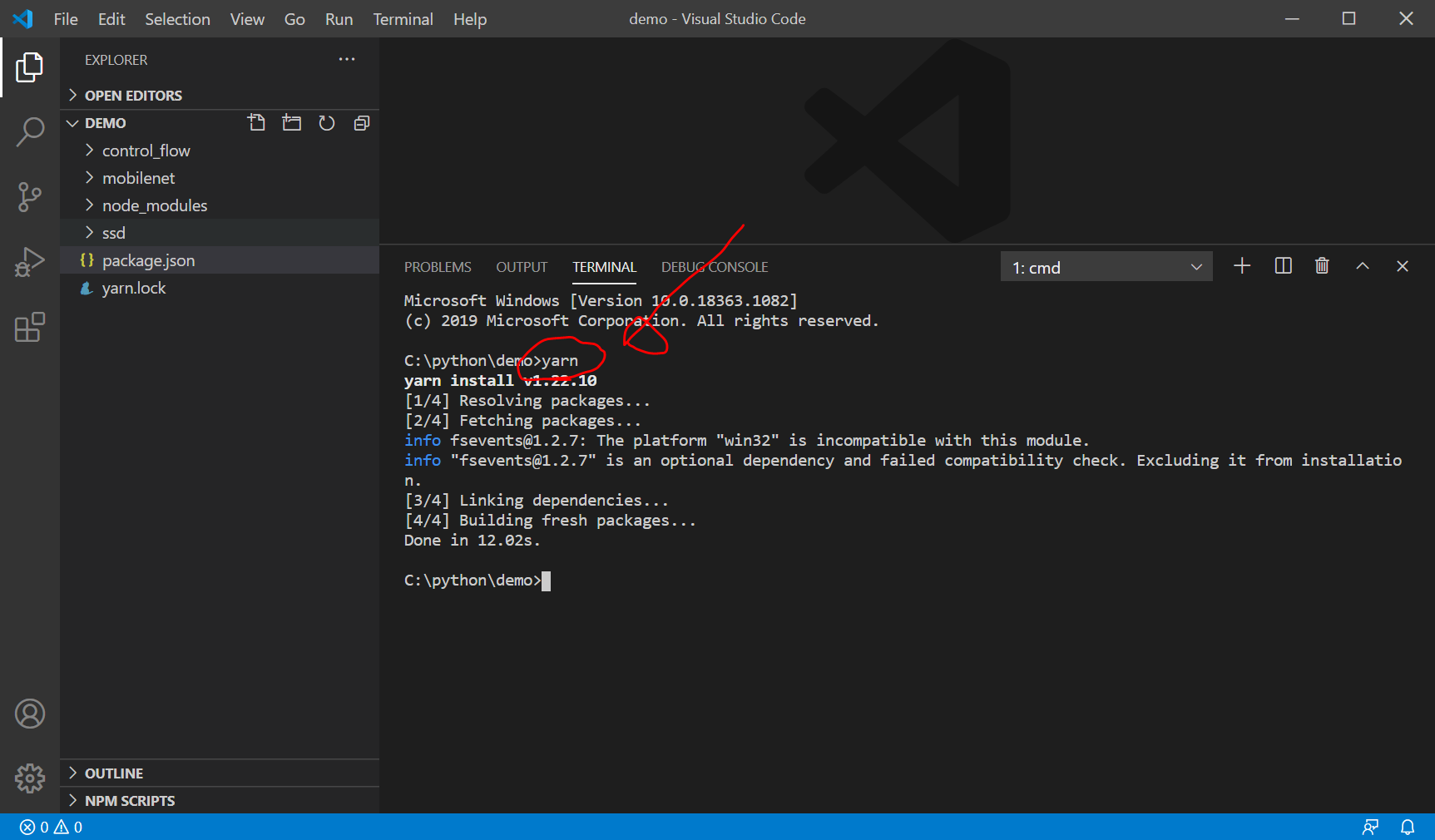Open the Explorer view in activity bar
This screenshot has height=840, width=1435.
30,67
